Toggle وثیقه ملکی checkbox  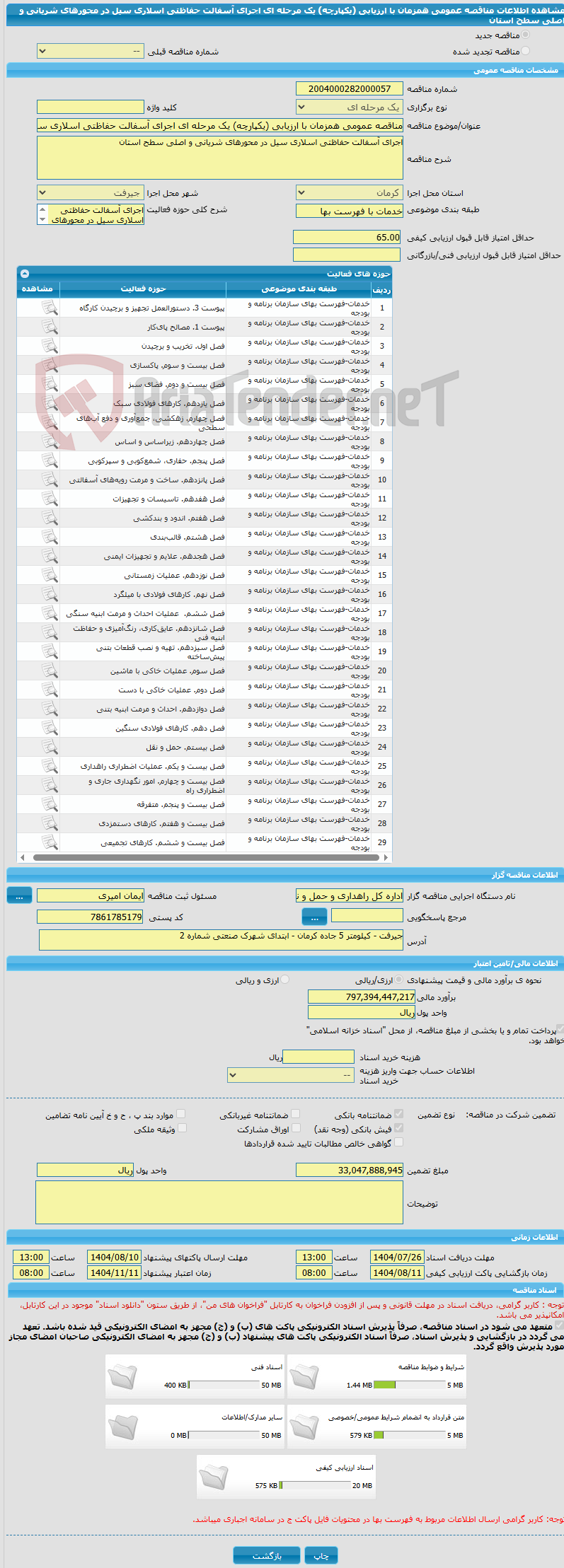click(x=182, y=1128)
